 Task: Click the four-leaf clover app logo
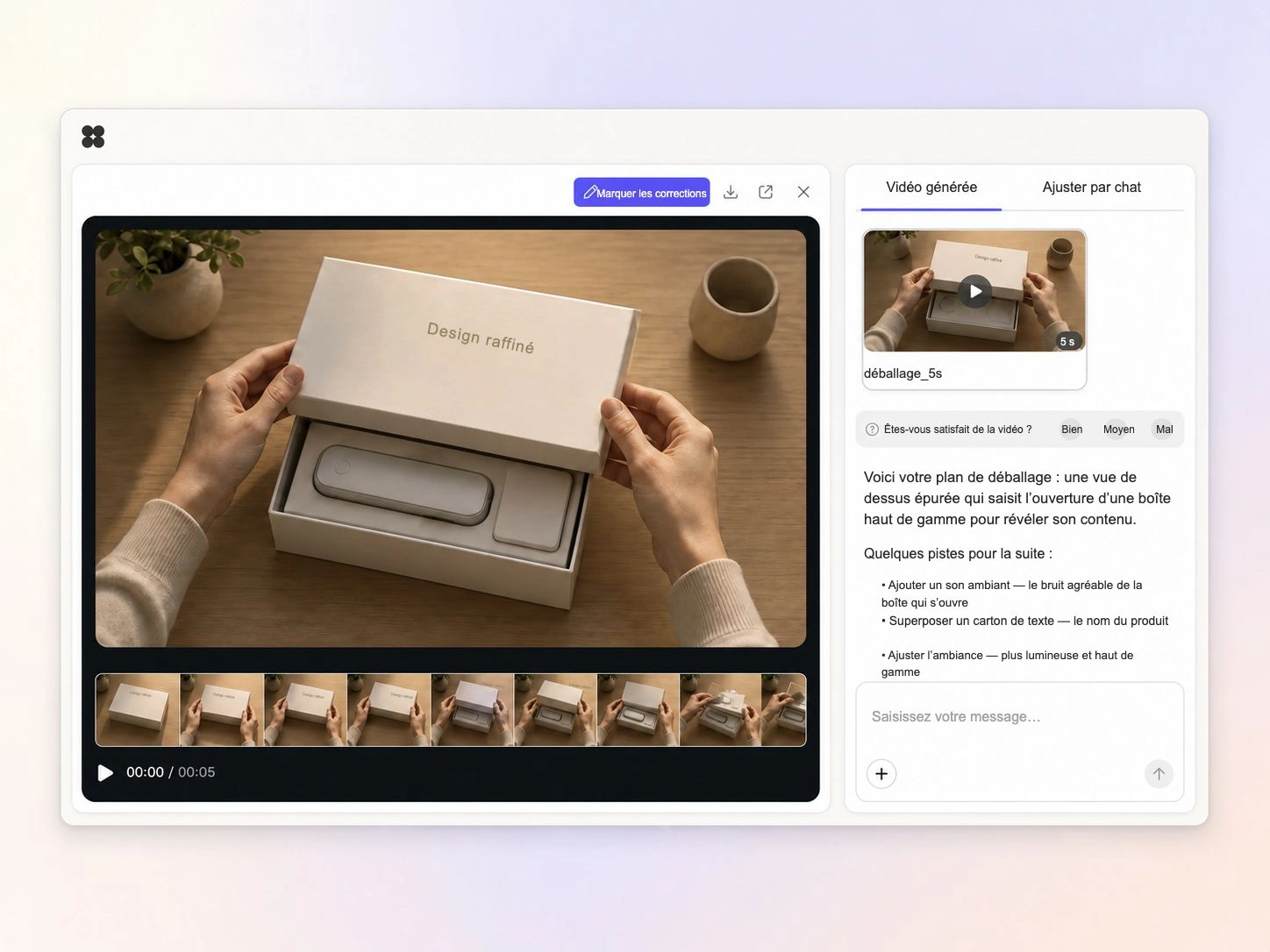tap(93, 137)
